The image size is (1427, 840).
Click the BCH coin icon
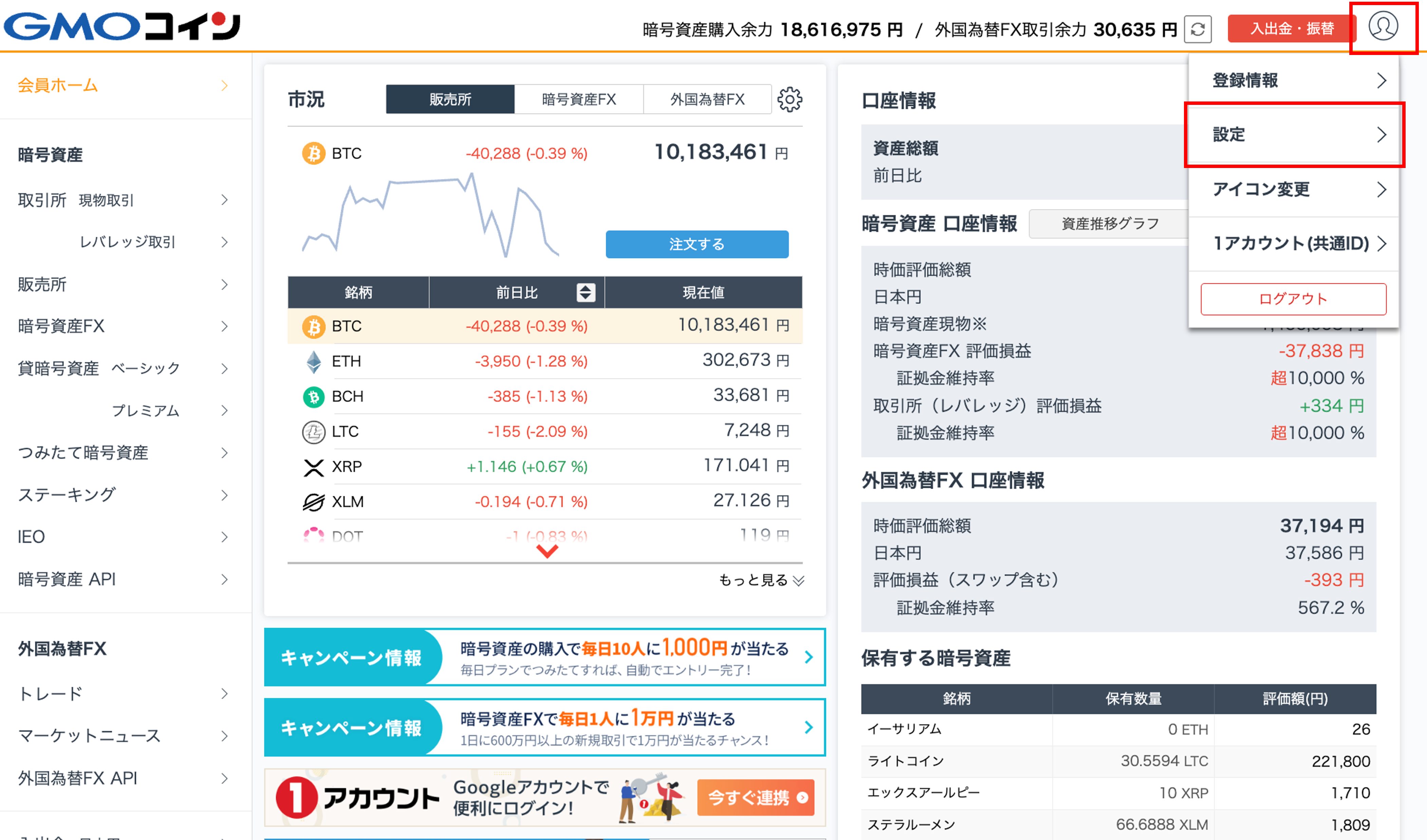(x=314, y=397)
